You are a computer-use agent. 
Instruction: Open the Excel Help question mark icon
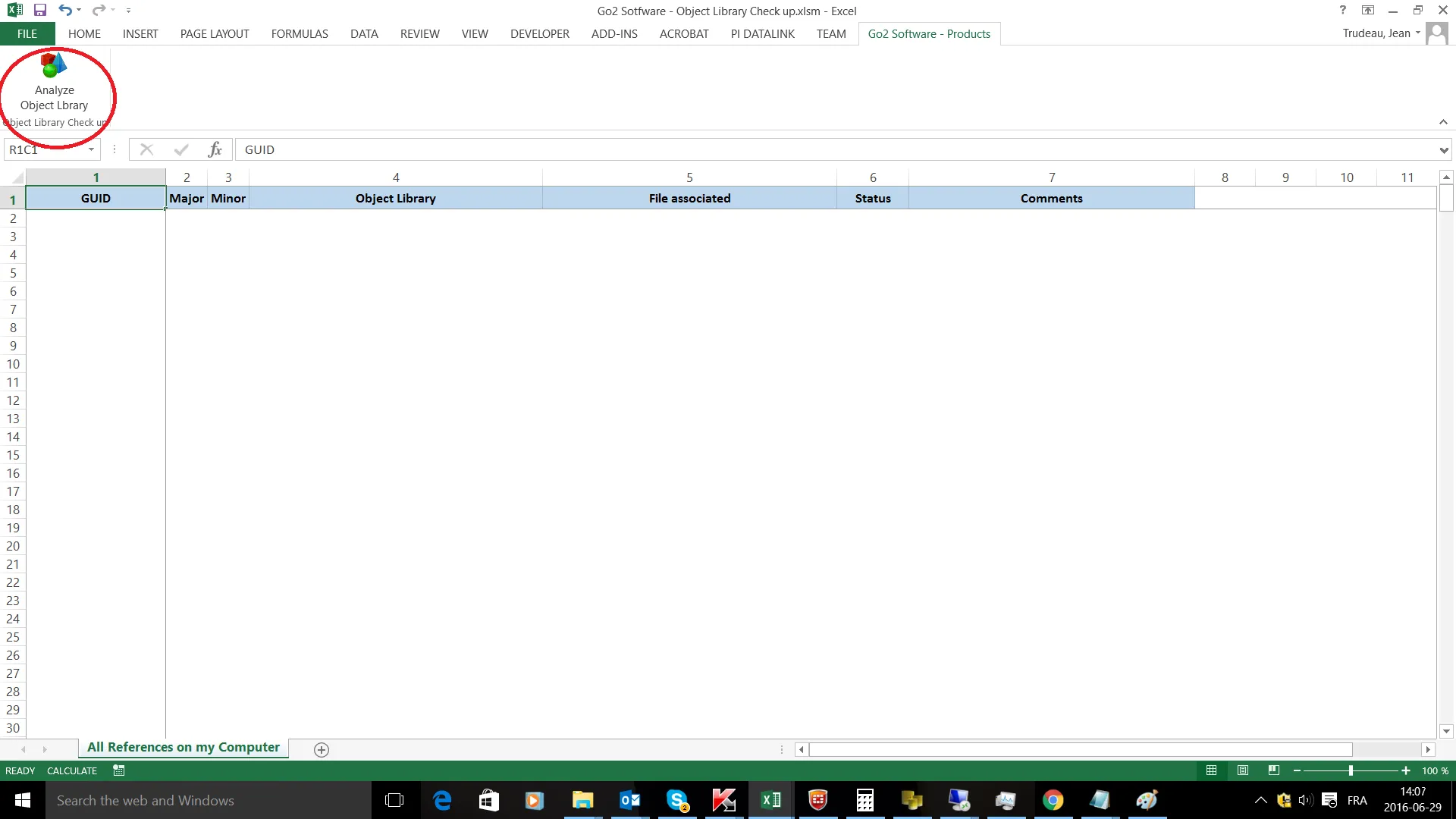1343,11
